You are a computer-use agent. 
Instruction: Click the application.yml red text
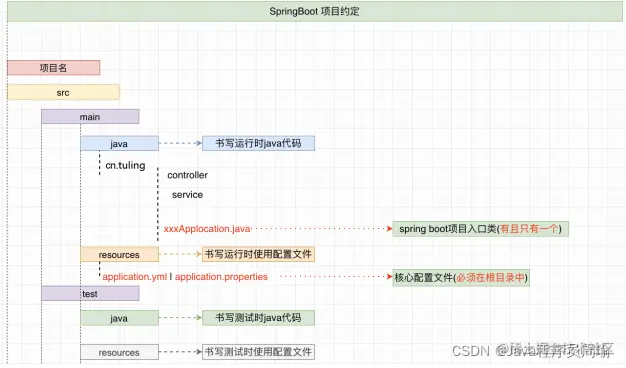pyautogui.click(x=135, y=277)
